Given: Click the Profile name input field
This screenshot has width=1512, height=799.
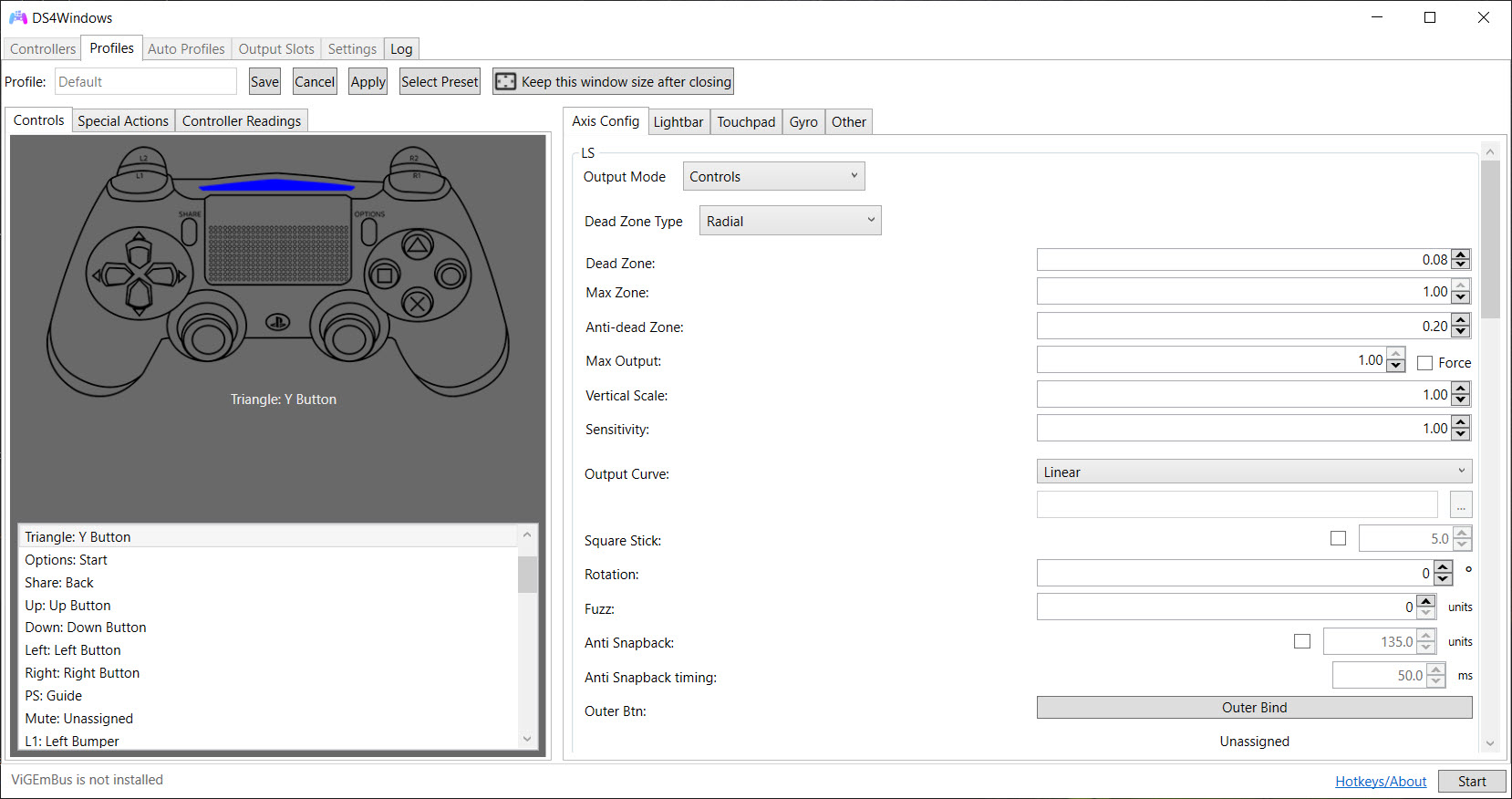Looking at the screenshot, I should [146, 81].
